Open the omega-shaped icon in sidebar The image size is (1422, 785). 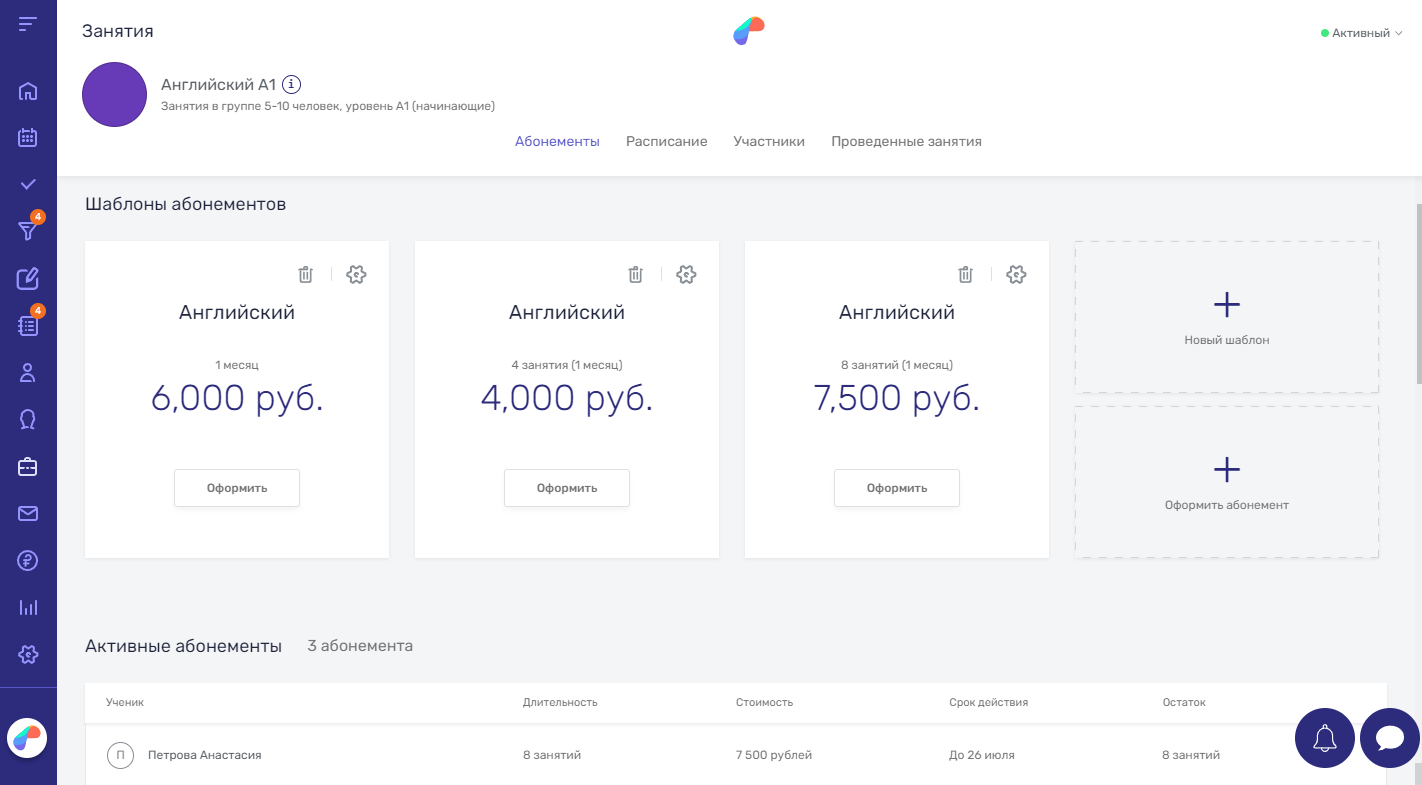coord(28,420)
